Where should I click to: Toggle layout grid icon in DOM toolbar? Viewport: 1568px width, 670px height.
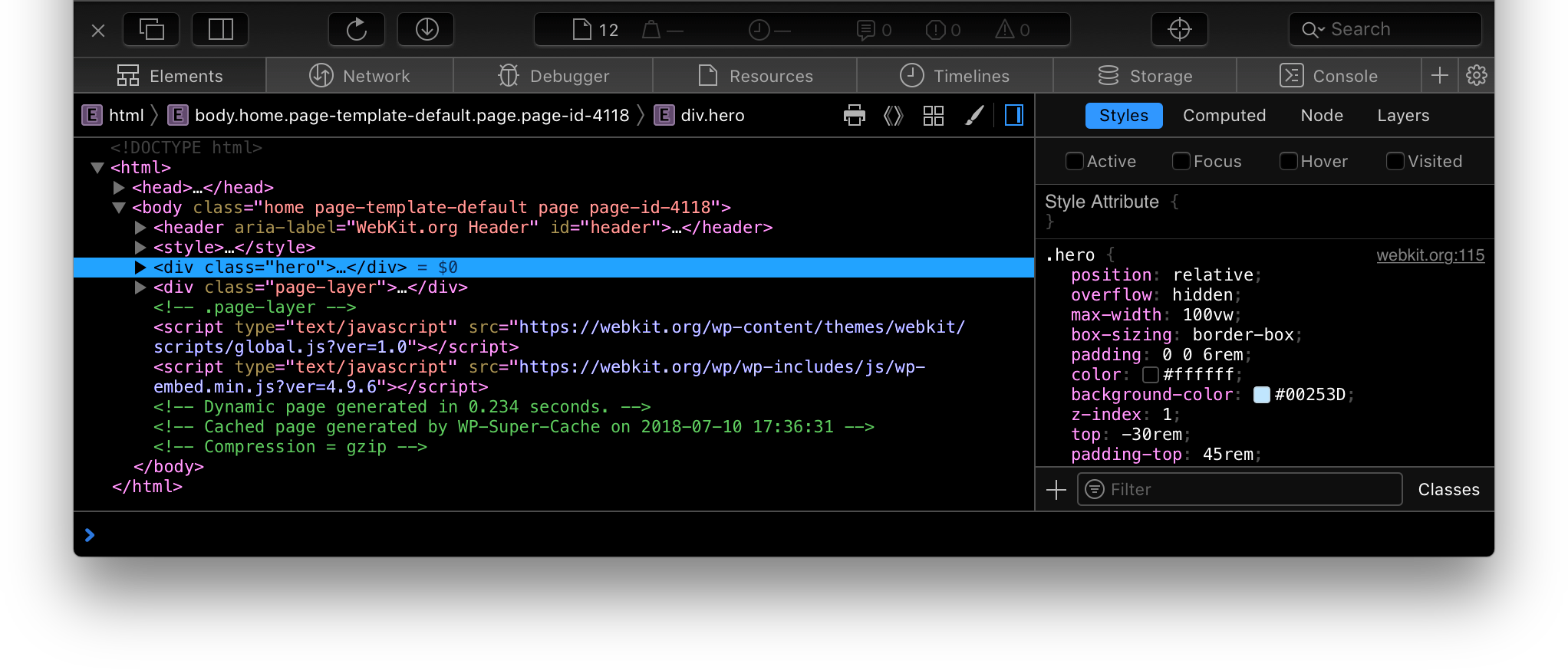point(934,116)
